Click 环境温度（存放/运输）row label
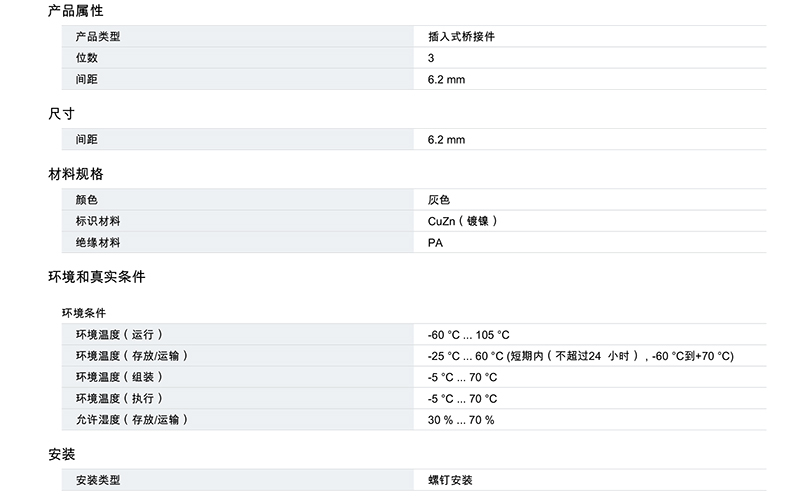The height and width of the screenshot is (496, 790). click(x=131, y=356)
